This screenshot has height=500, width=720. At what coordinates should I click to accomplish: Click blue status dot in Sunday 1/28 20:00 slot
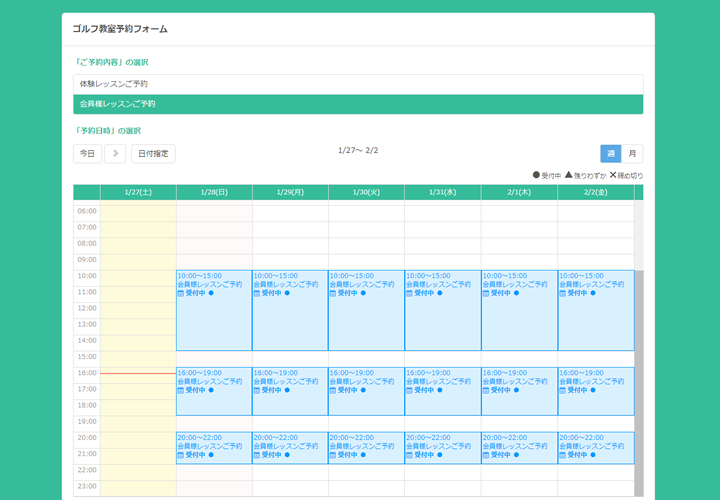point(211,455)
